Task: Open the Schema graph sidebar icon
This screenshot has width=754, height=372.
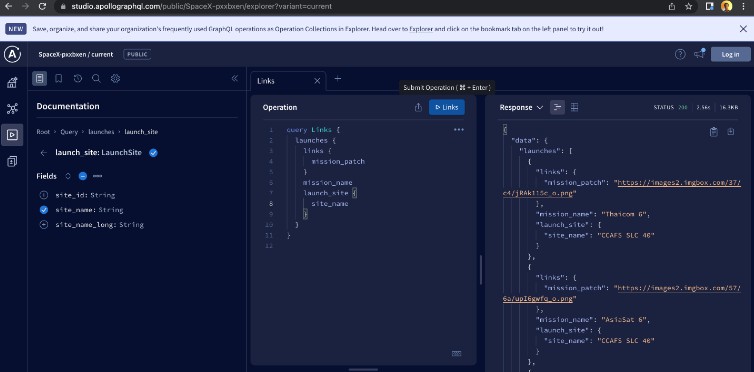Action: (13, 109)
